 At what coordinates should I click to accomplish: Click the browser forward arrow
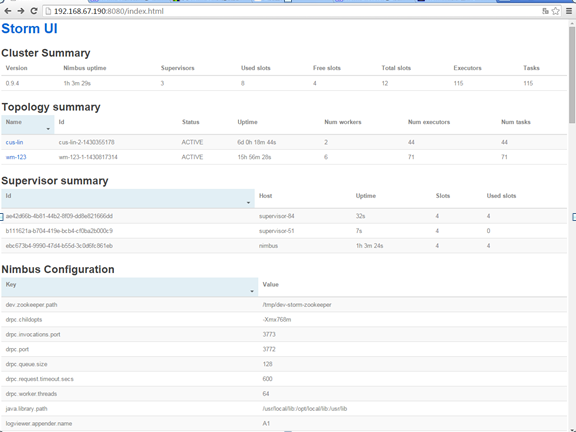(21, 11)
